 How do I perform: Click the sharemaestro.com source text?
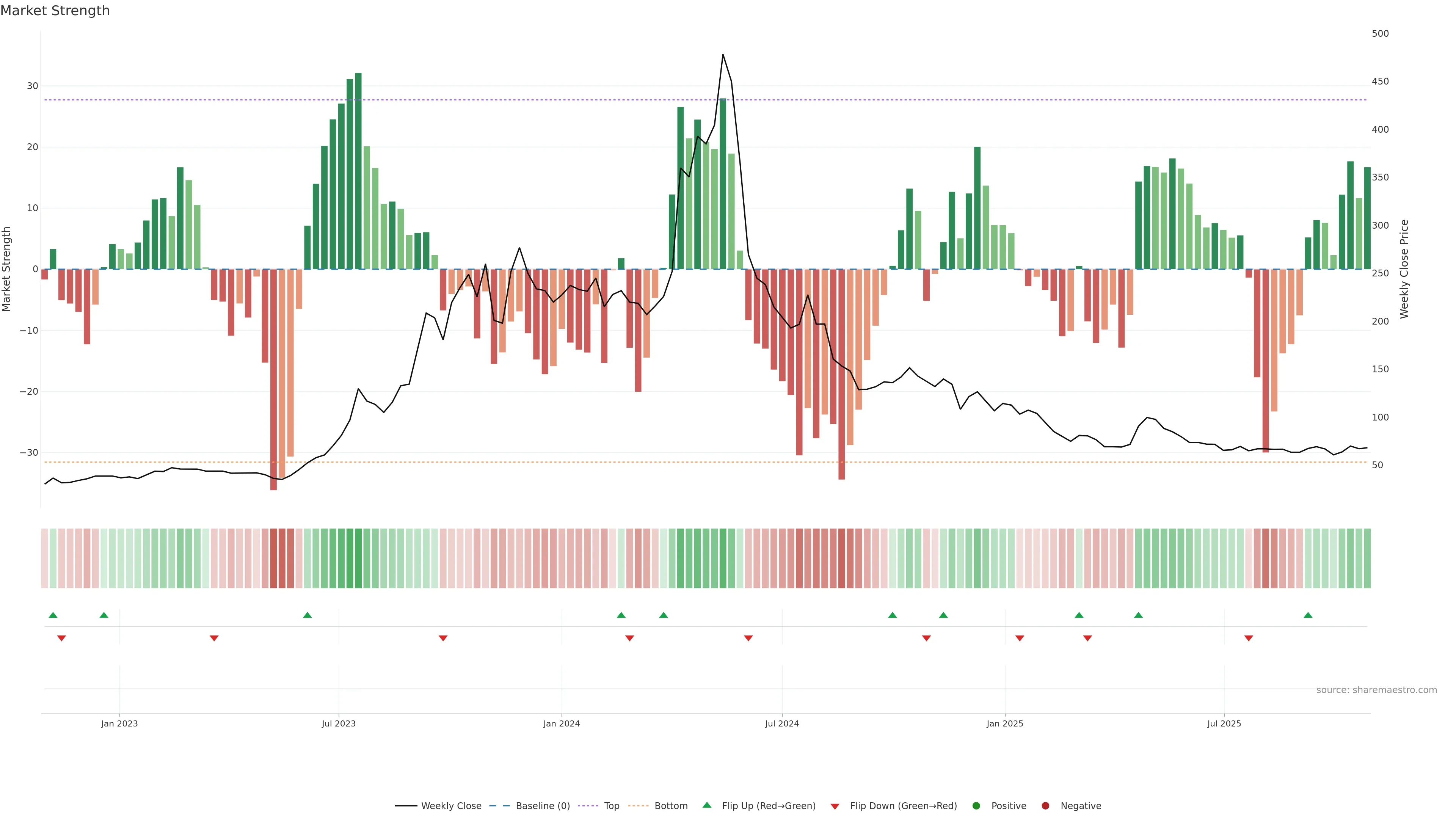(x=1376, y=690)
